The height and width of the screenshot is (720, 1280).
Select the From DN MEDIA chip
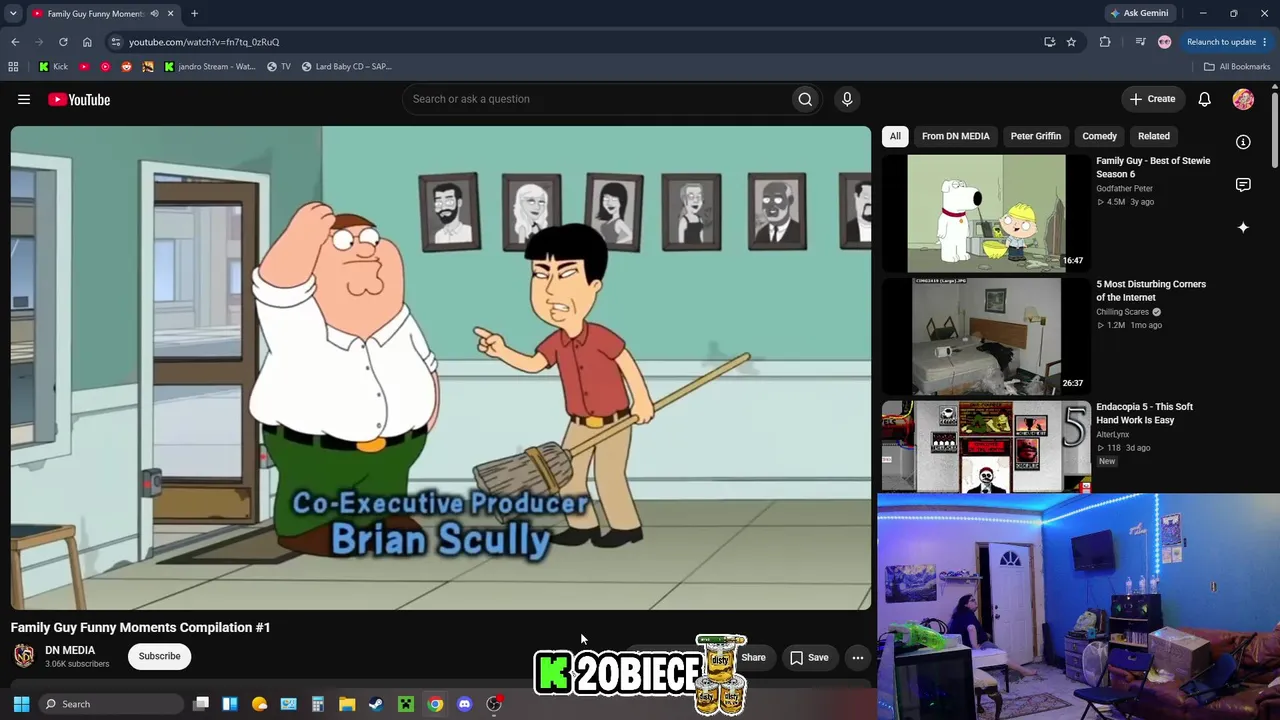[x=956, y=136]
